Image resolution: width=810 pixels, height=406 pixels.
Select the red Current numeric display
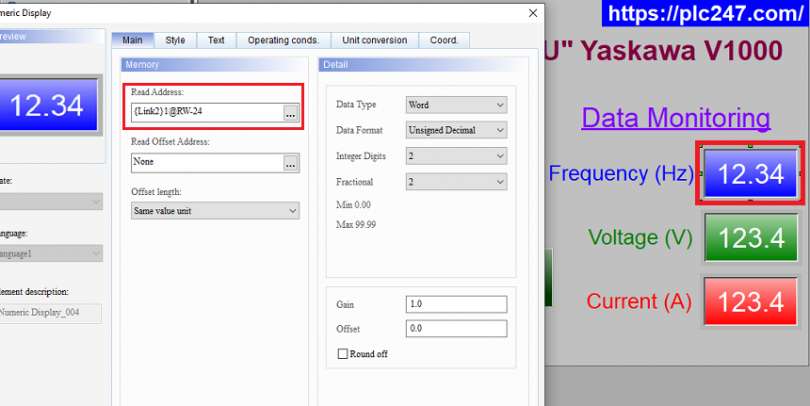pyautogui.click(x=751, y=302)
